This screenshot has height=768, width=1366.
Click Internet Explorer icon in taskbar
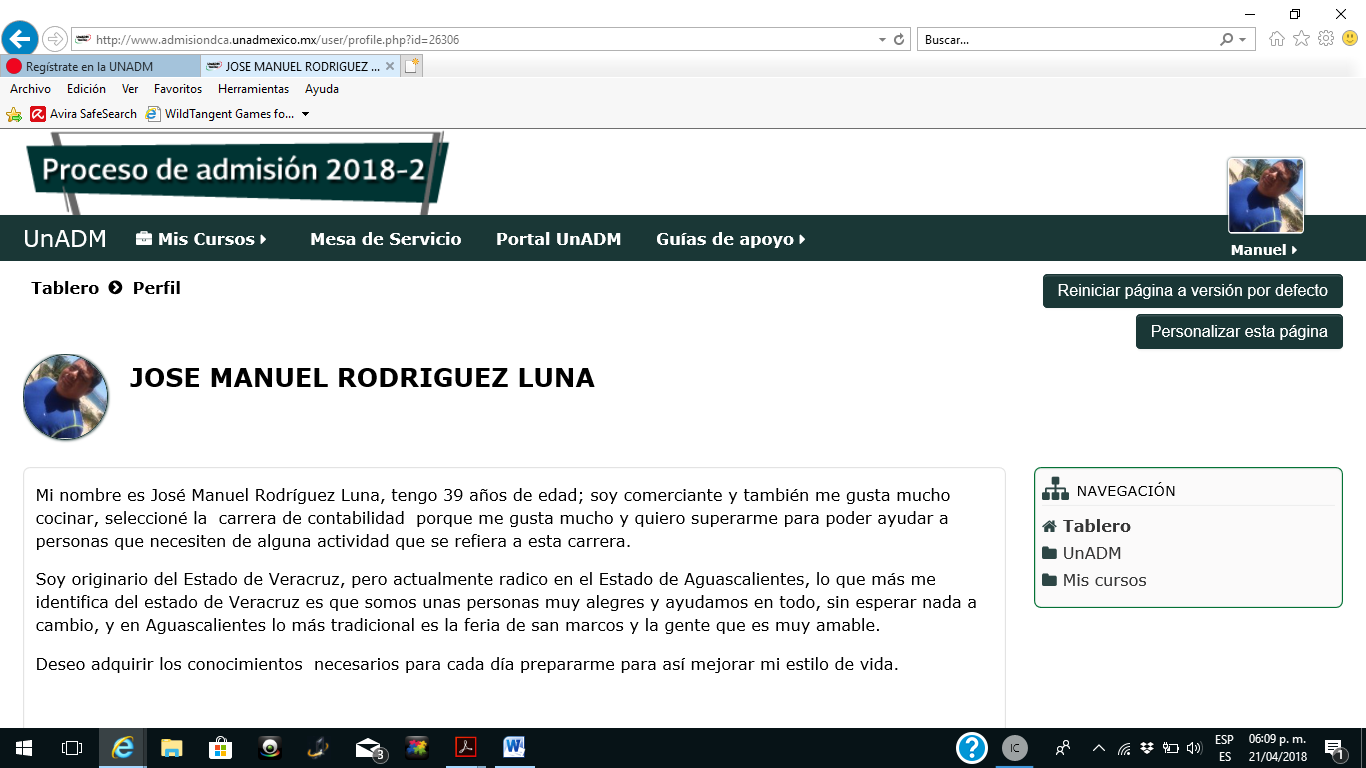123,748
